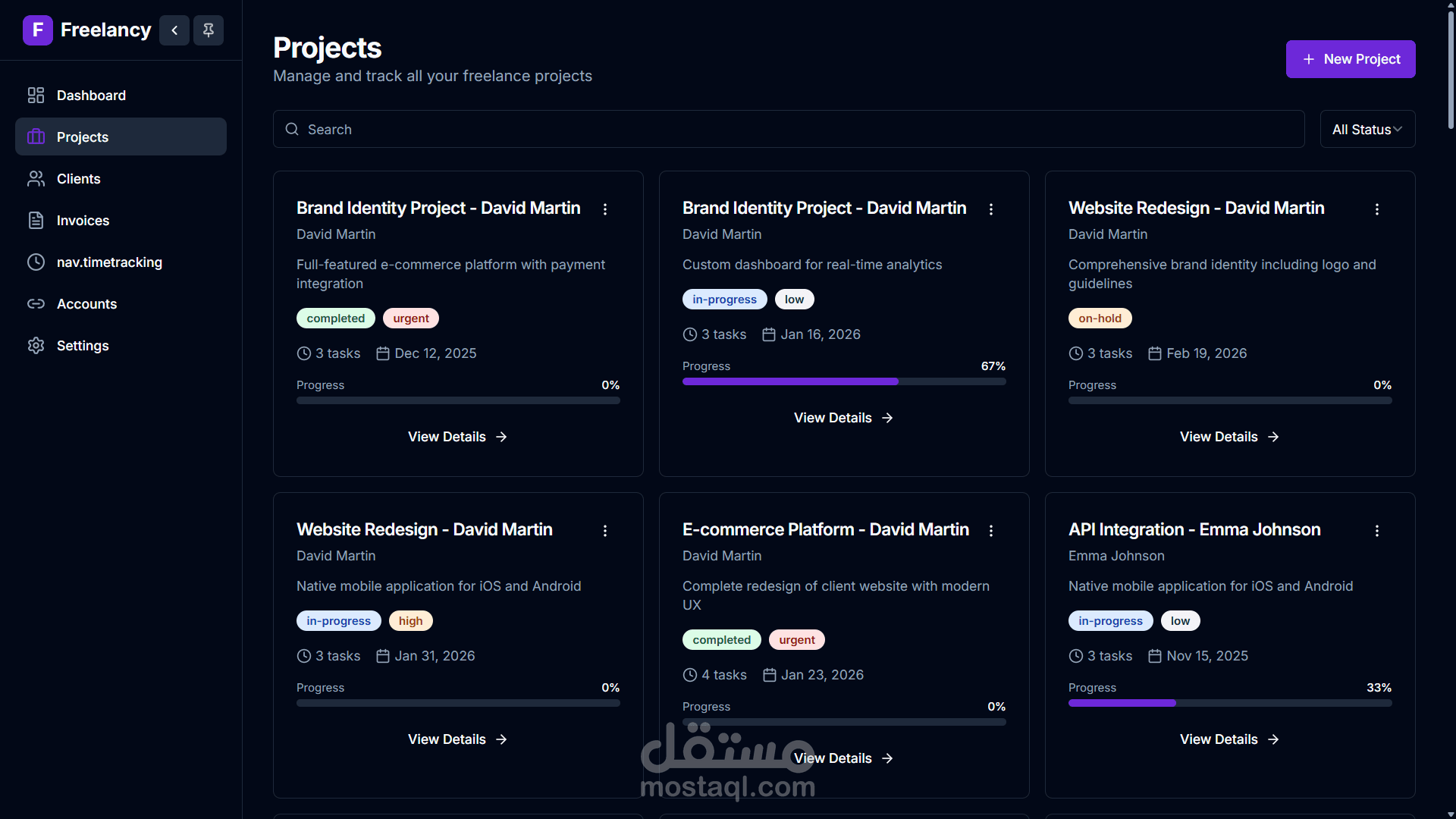Open the options menu on the API Integration card

(1376, 531)
